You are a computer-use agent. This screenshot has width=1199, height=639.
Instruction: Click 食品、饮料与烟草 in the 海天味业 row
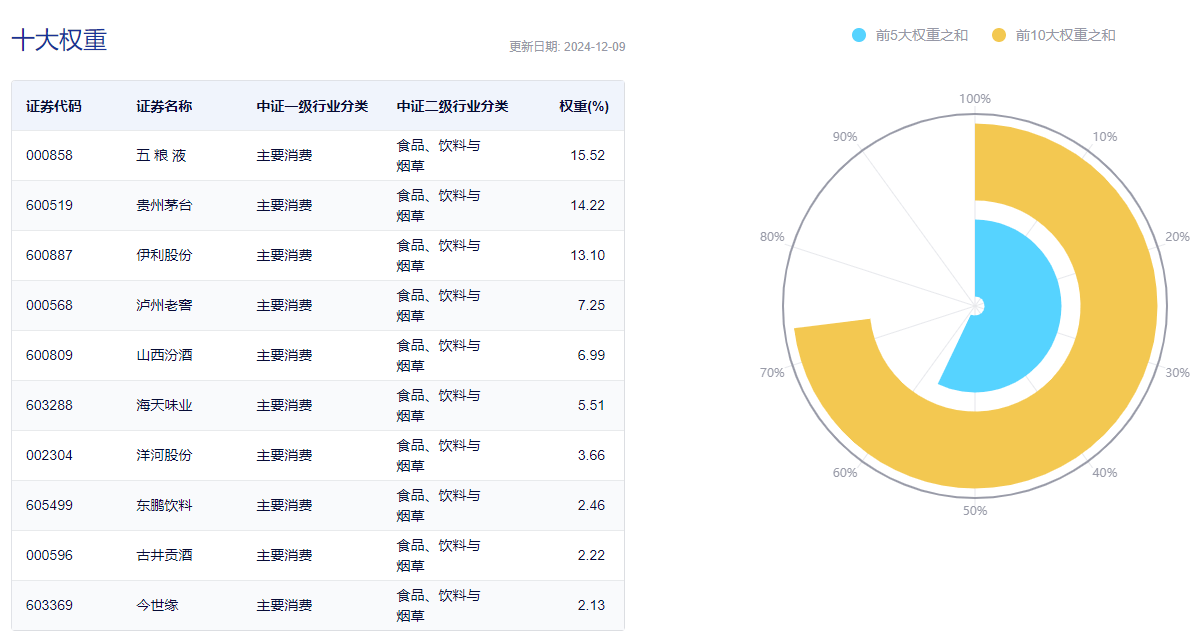click(x=438, y=405)
